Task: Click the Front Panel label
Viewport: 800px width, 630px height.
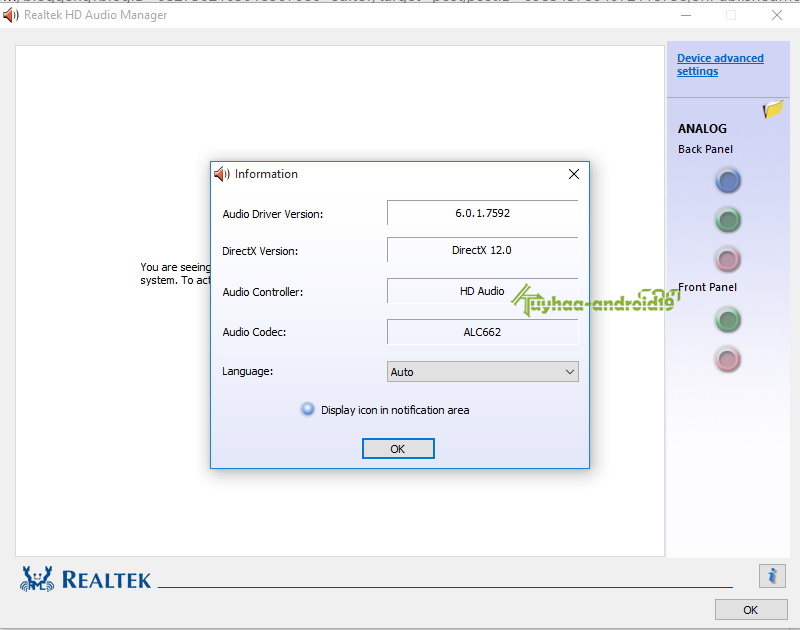Action: click(x=707, y=287)
